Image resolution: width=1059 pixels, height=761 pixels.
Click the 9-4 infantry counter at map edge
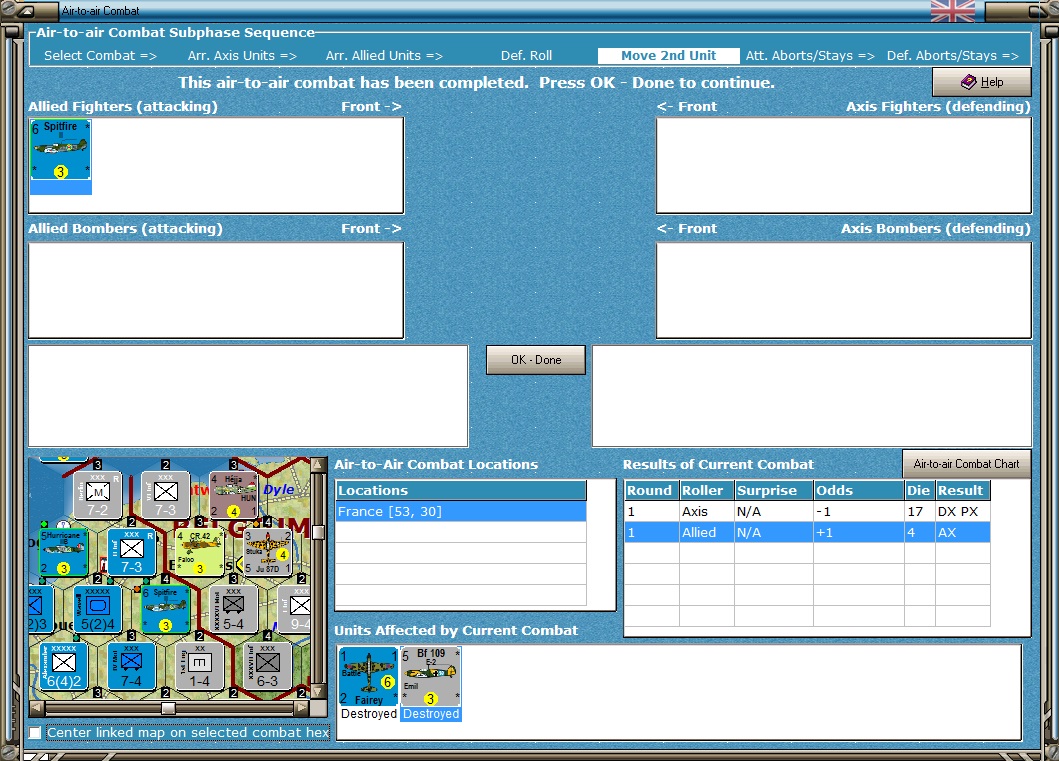[x=294, y=609]
